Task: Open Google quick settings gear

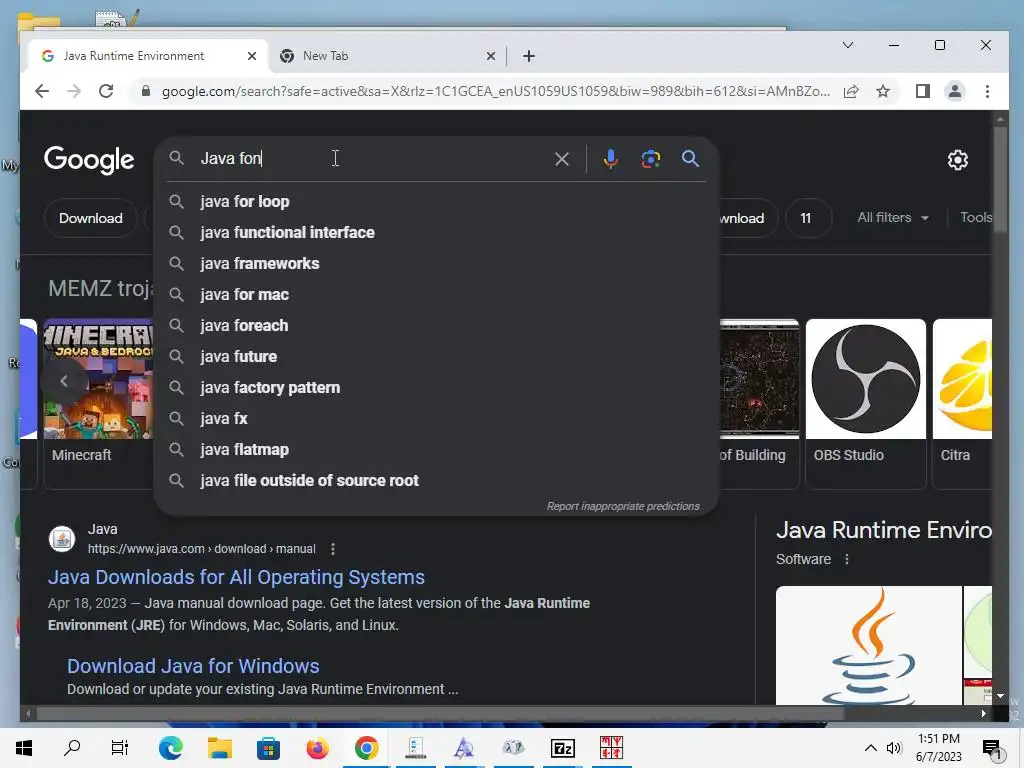Action: [957, 160]
